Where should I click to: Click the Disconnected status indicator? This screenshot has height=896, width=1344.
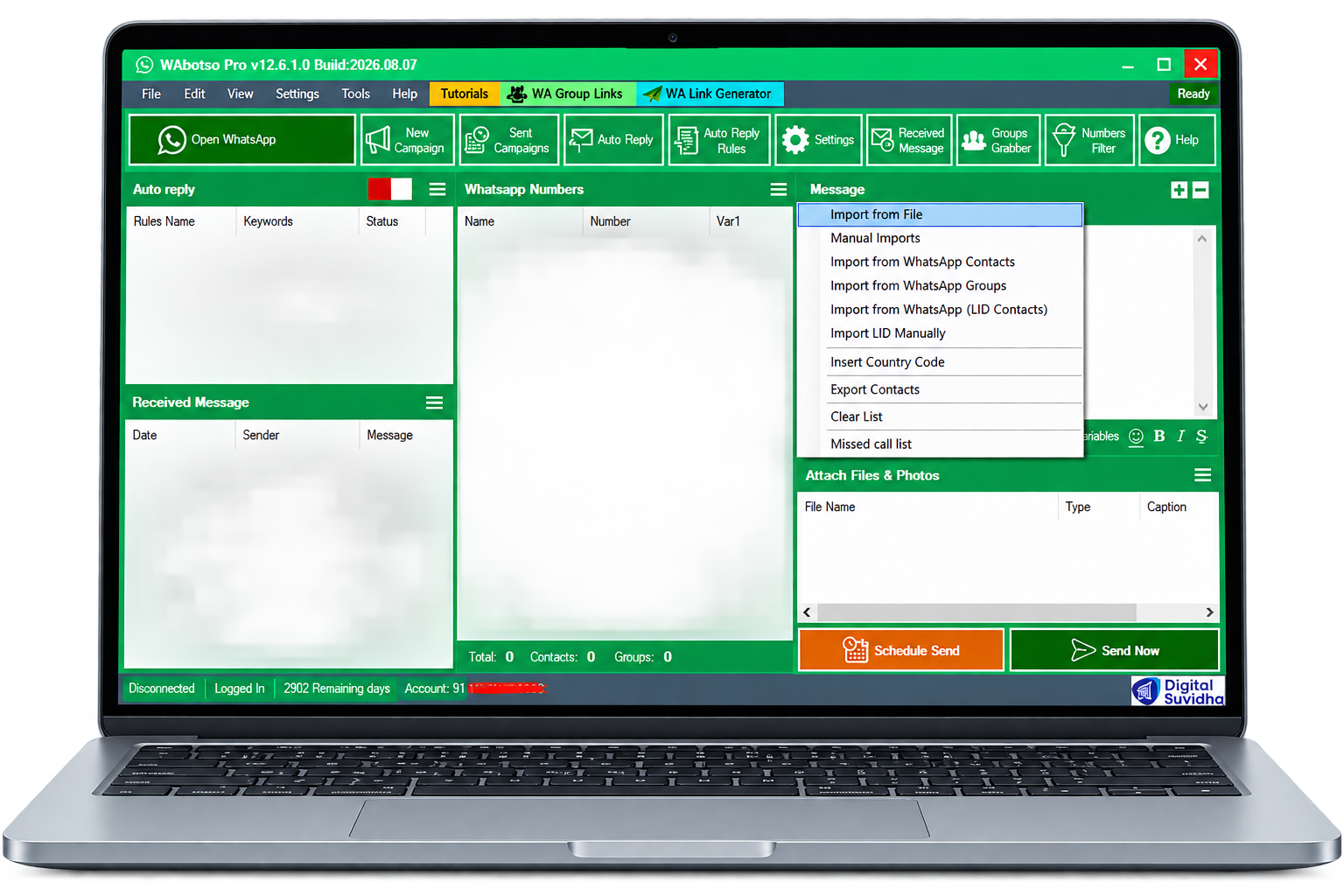pos(162,689)
